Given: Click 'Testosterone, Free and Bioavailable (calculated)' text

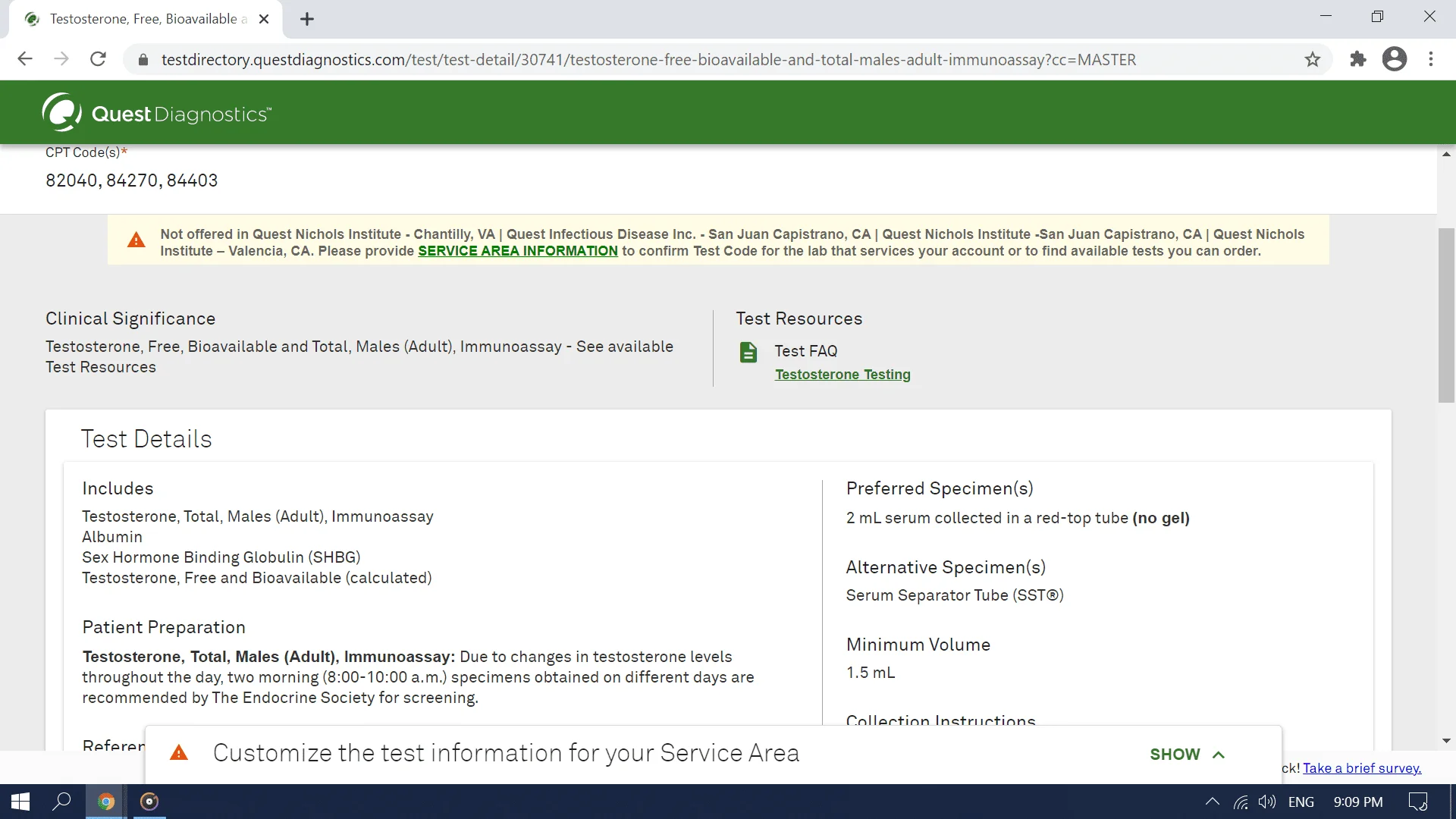Looking at the screenshot, I should tap(257, 578).
